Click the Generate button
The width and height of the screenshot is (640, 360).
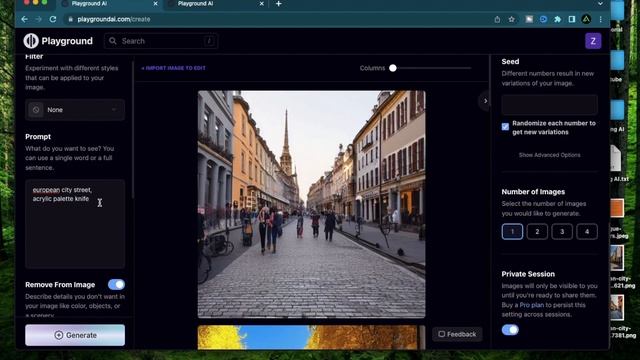pos(75,335)
